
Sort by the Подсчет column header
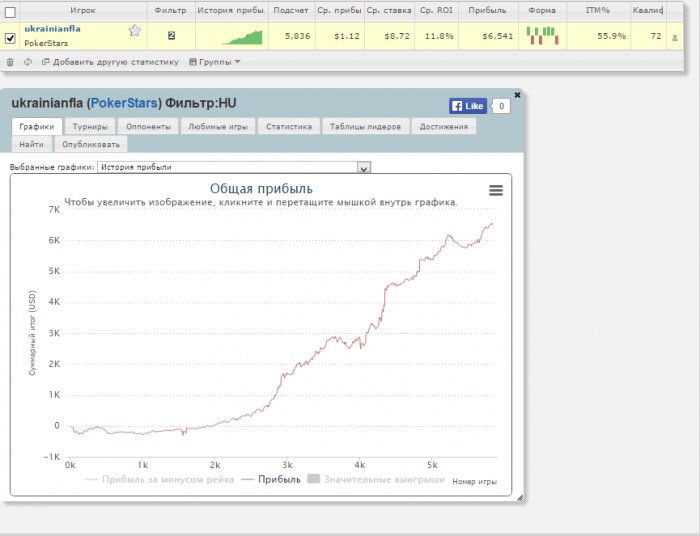(291, 10)
